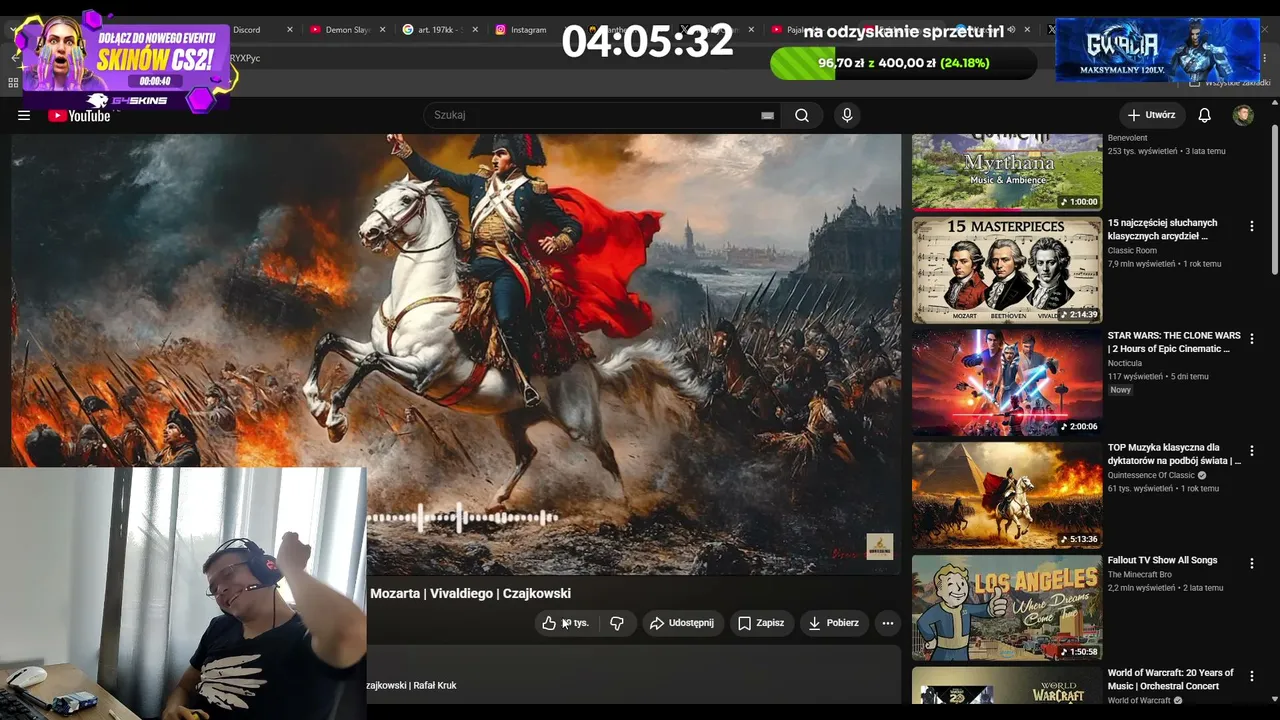Image resolution: width=1280 pixels, height=720 pixels.
Task: Click the page vertical scrollbar thumb
Action: tap(1274, 200)
